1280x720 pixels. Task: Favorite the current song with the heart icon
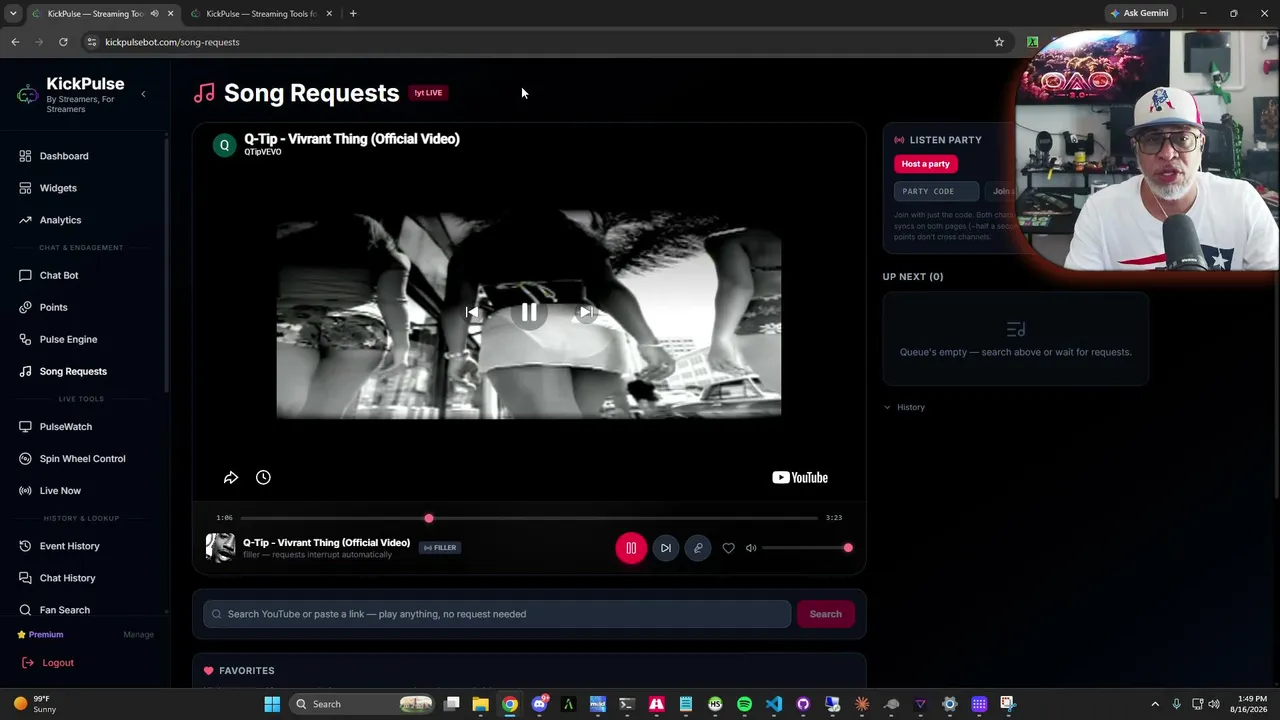(x=728, y=548)
